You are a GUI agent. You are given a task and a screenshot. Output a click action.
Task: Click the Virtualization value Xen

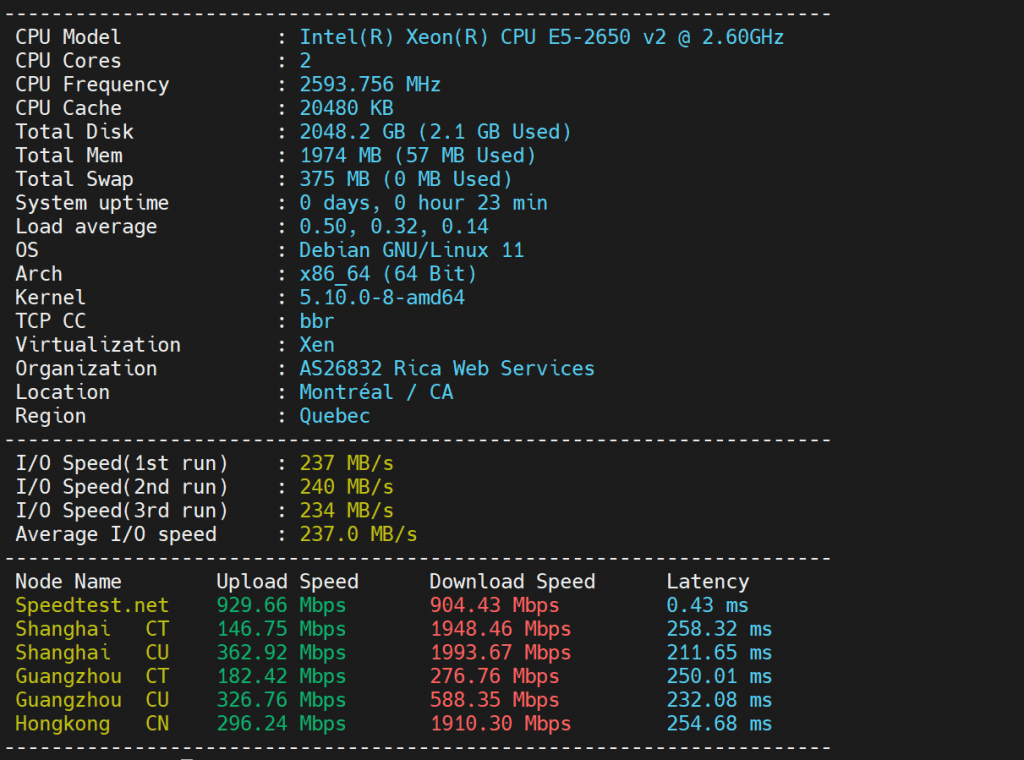pos(317,345)
